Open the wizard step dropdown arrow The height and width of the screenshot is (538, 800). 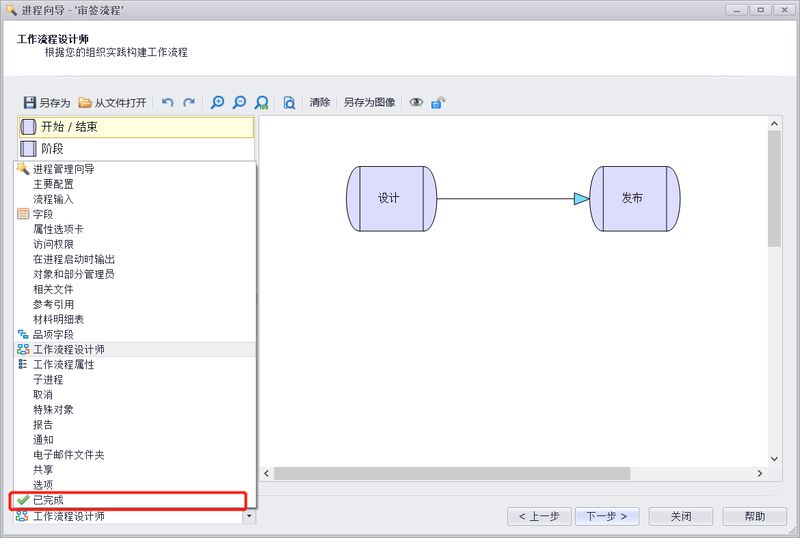coord(249,517)
